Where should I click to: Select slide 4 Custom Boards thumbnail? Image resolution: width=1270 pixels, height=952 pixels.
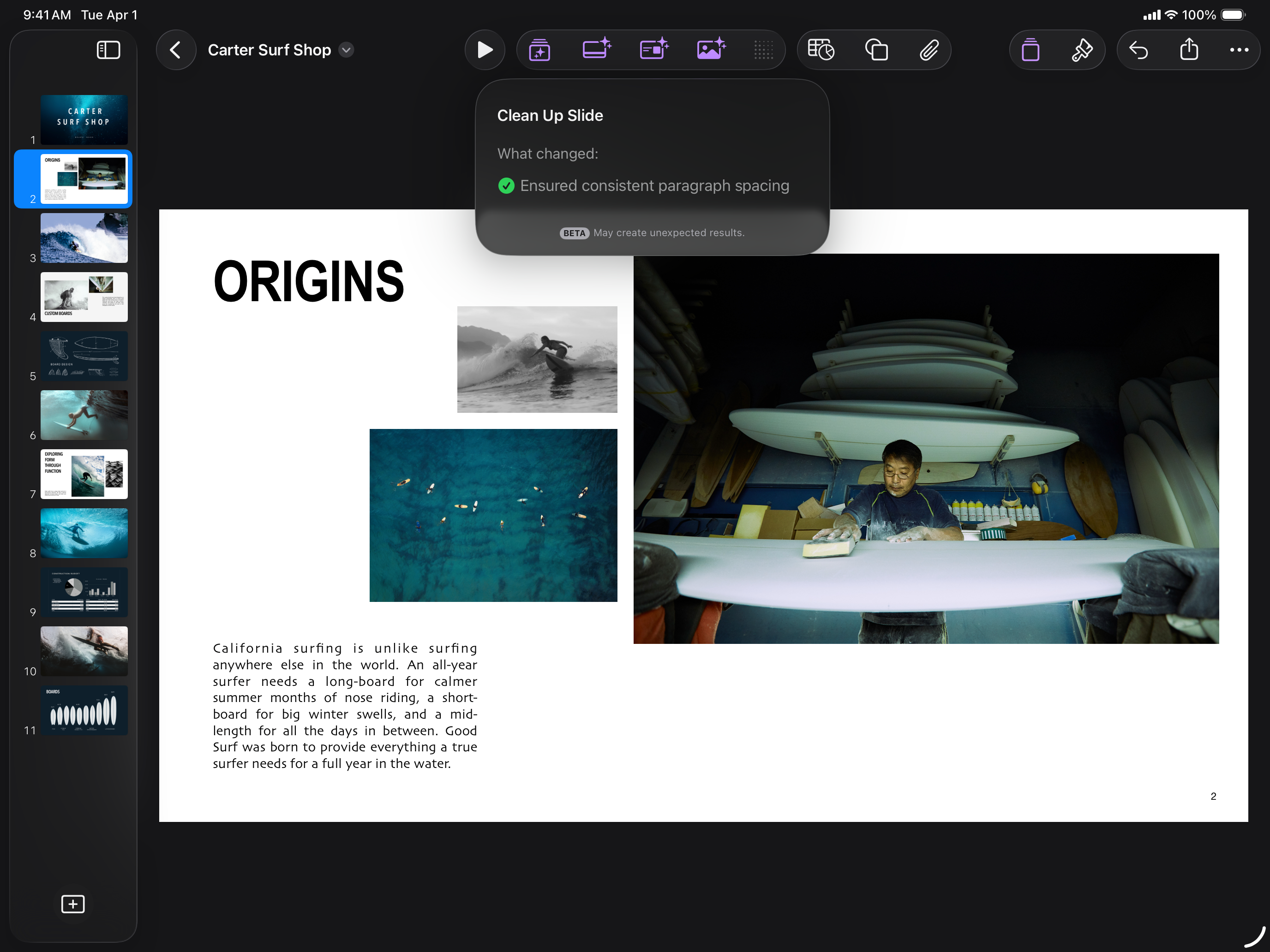(84, 297)
